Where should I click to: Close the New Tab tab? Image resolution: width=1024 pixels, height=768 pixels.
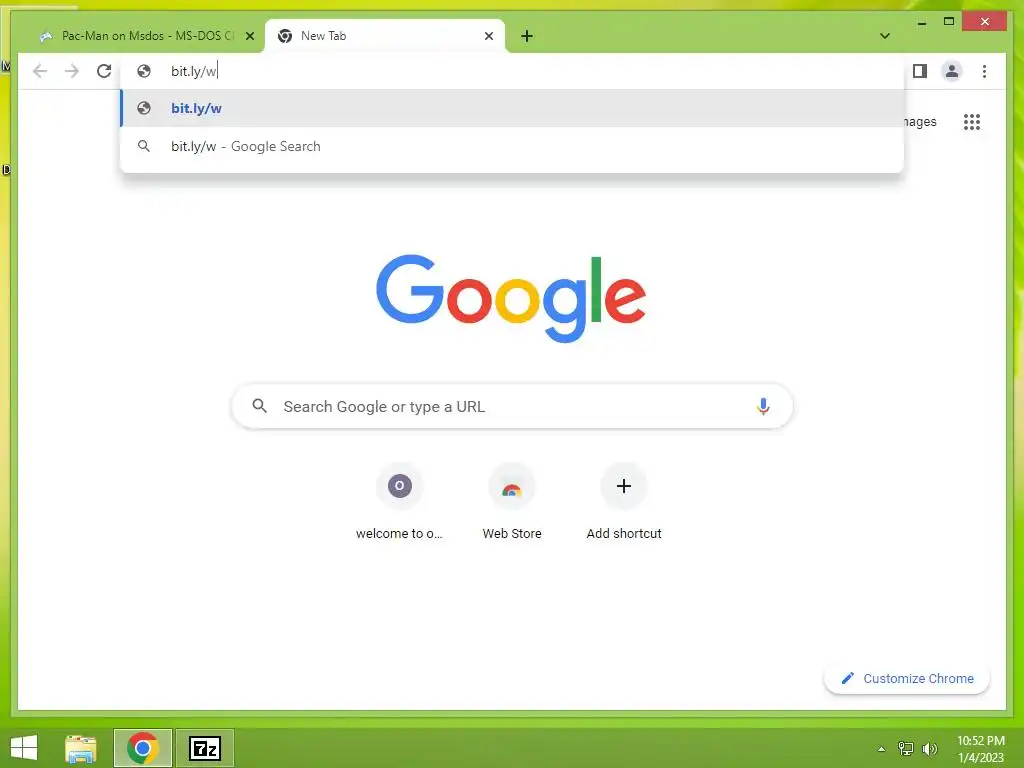(488, 36)
